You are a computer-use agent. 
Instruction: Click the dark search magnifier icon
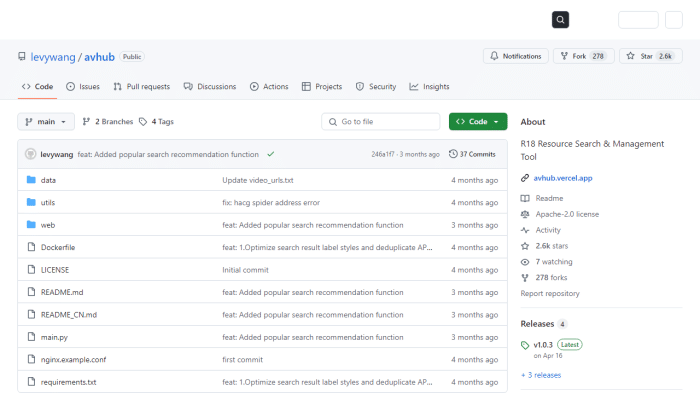(560, 20)
